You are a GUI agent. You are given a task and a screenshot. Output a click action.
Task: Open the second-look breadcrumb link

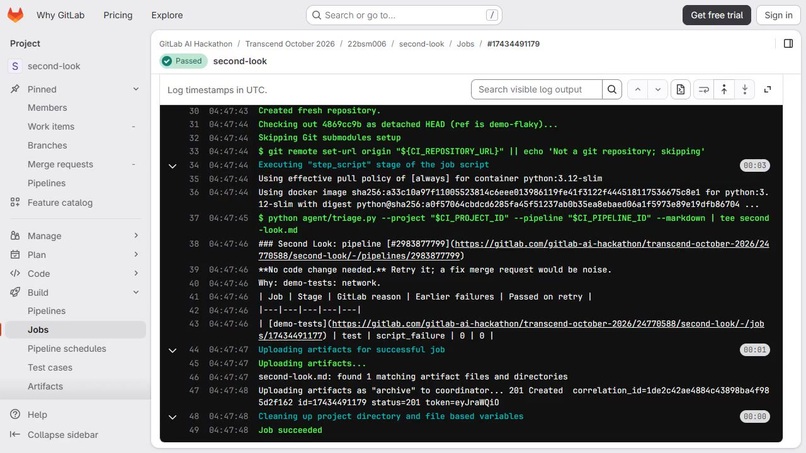422,44
